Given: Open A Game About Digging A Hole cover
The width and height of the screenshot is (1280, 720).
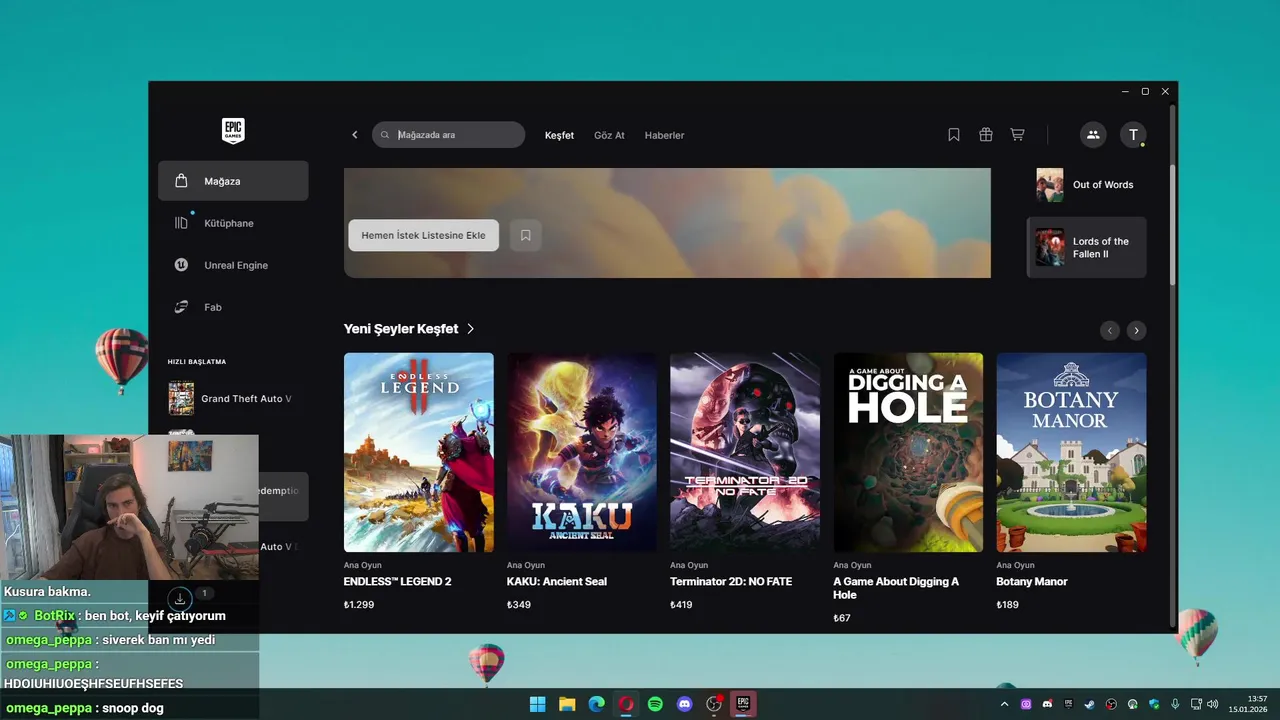Looking at the screenshot, I should pos(908,452).
